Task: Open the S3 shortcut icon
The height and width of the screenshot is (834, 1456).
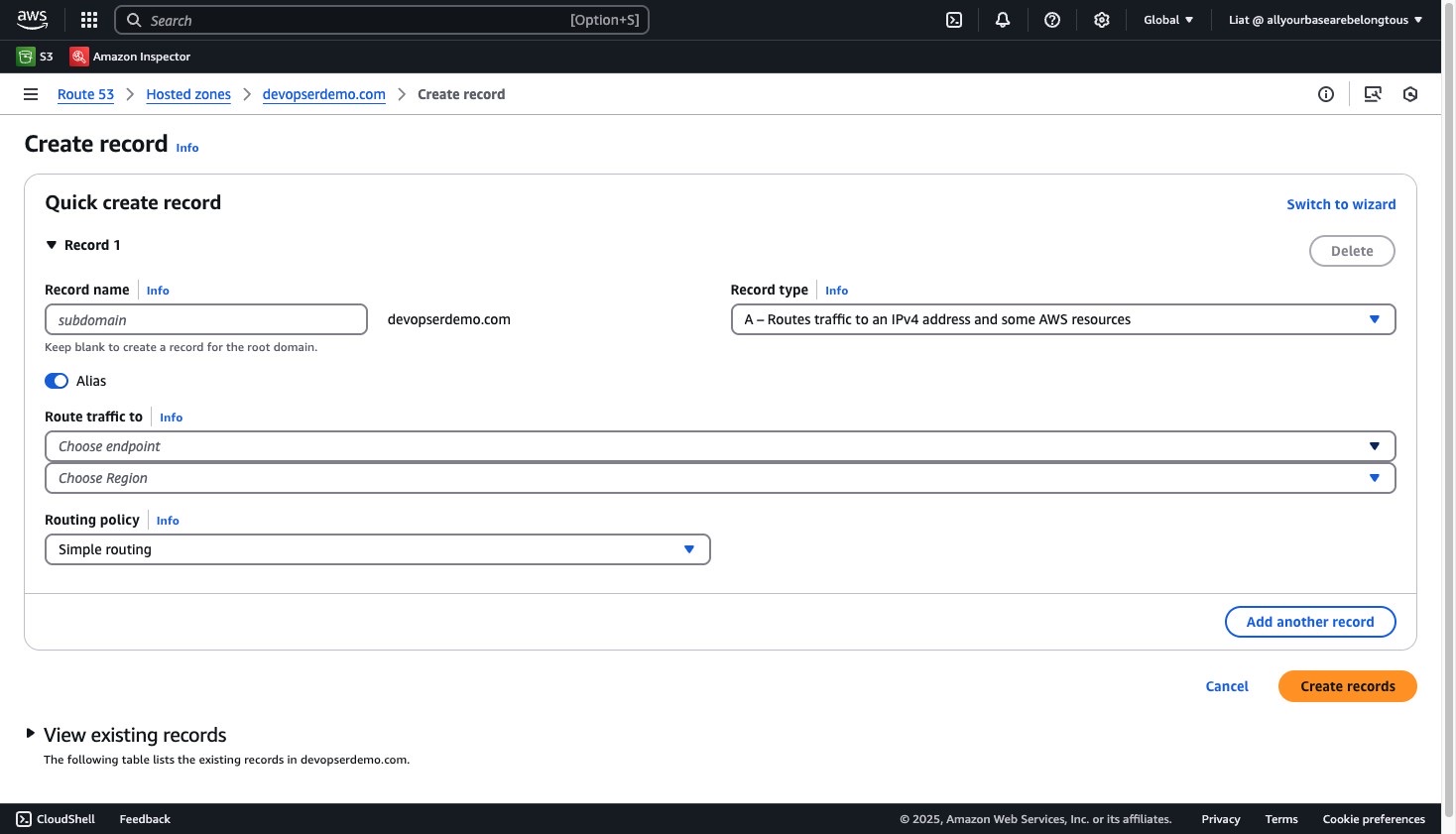Action: (x=26, y=57)
